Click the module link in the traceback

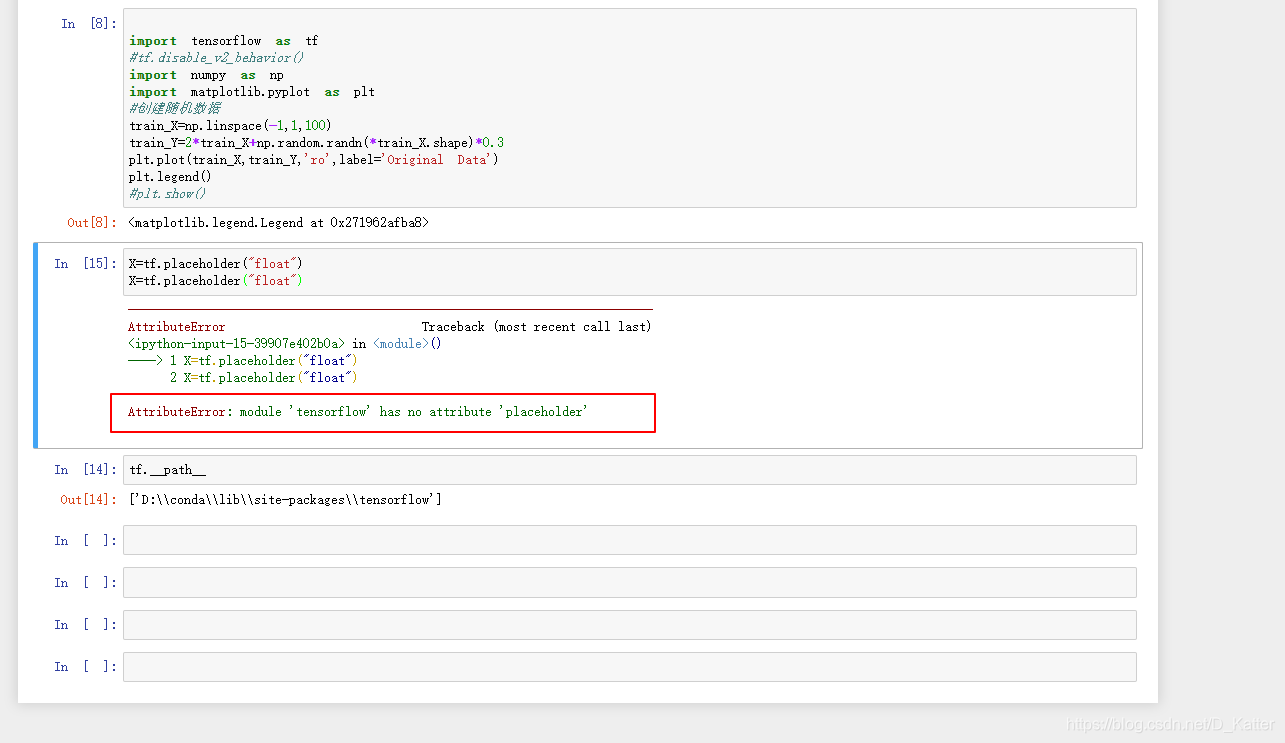[x=400, y=343]
